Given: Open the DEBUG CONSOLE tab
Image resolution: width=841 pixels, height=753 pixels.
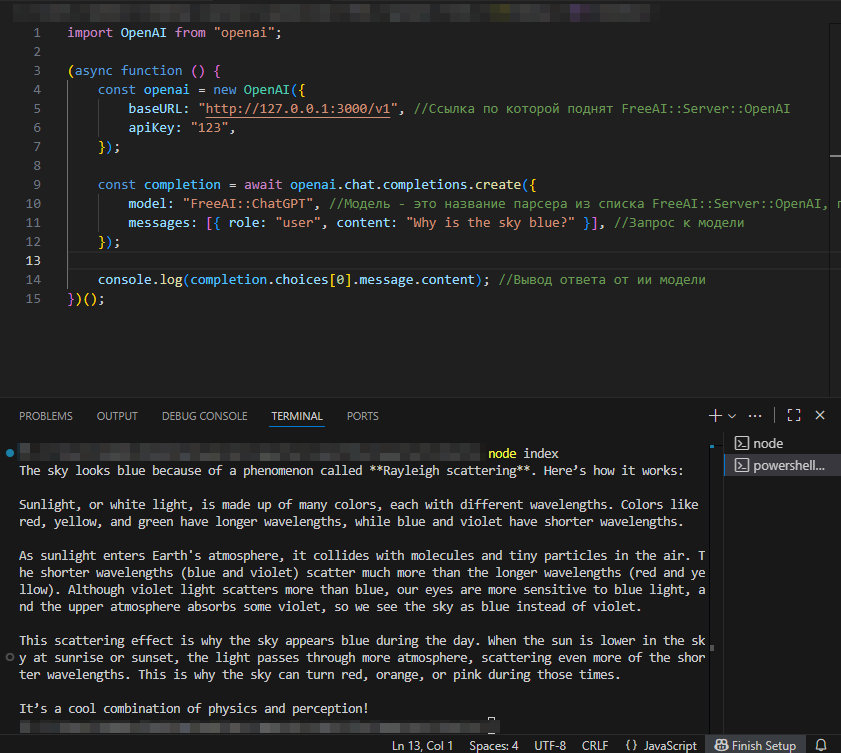Looking at the screenshot, I should click(204, 416).
